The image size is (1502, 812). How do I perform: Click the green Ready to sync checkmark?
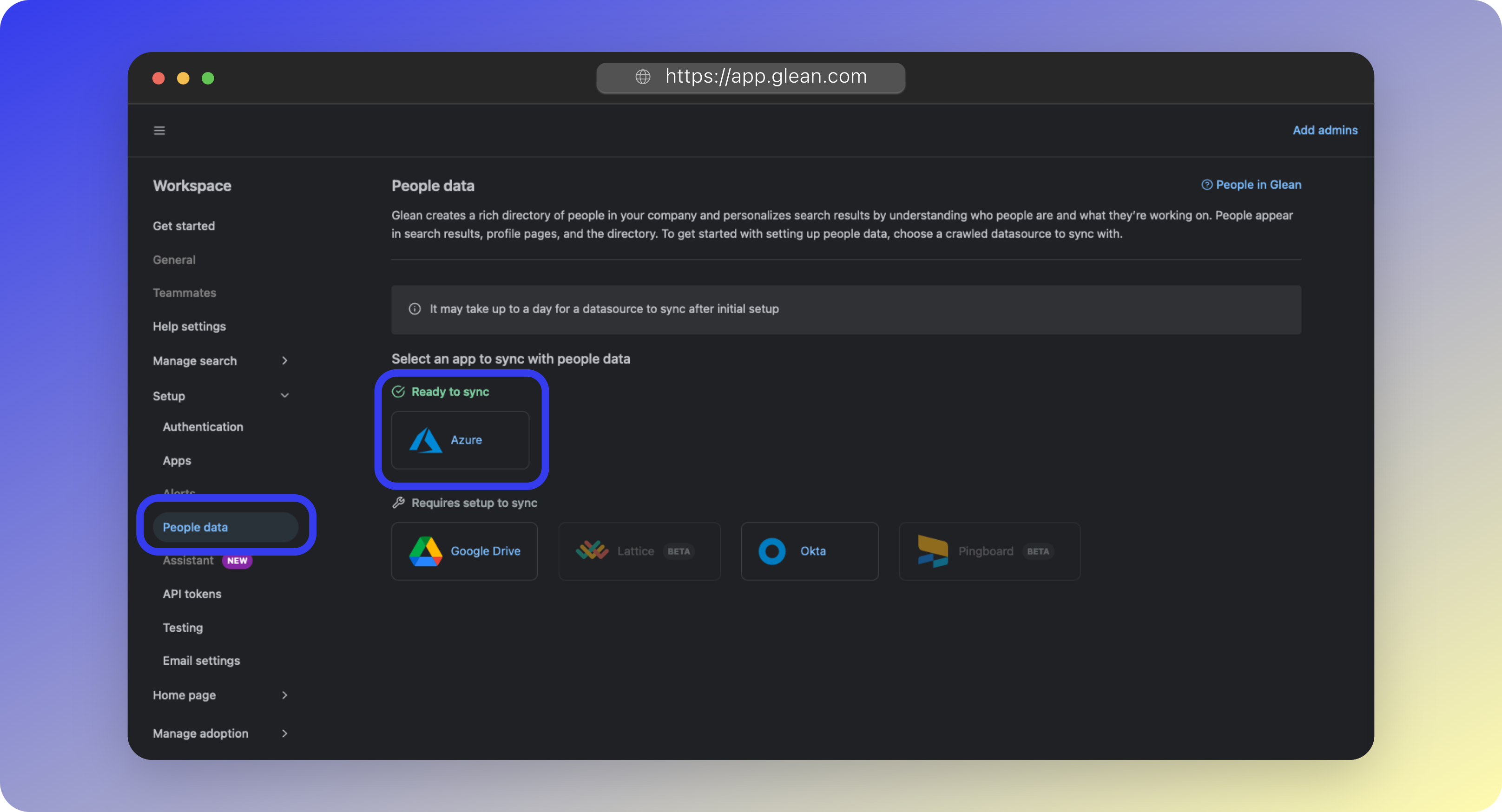[399, 392]
